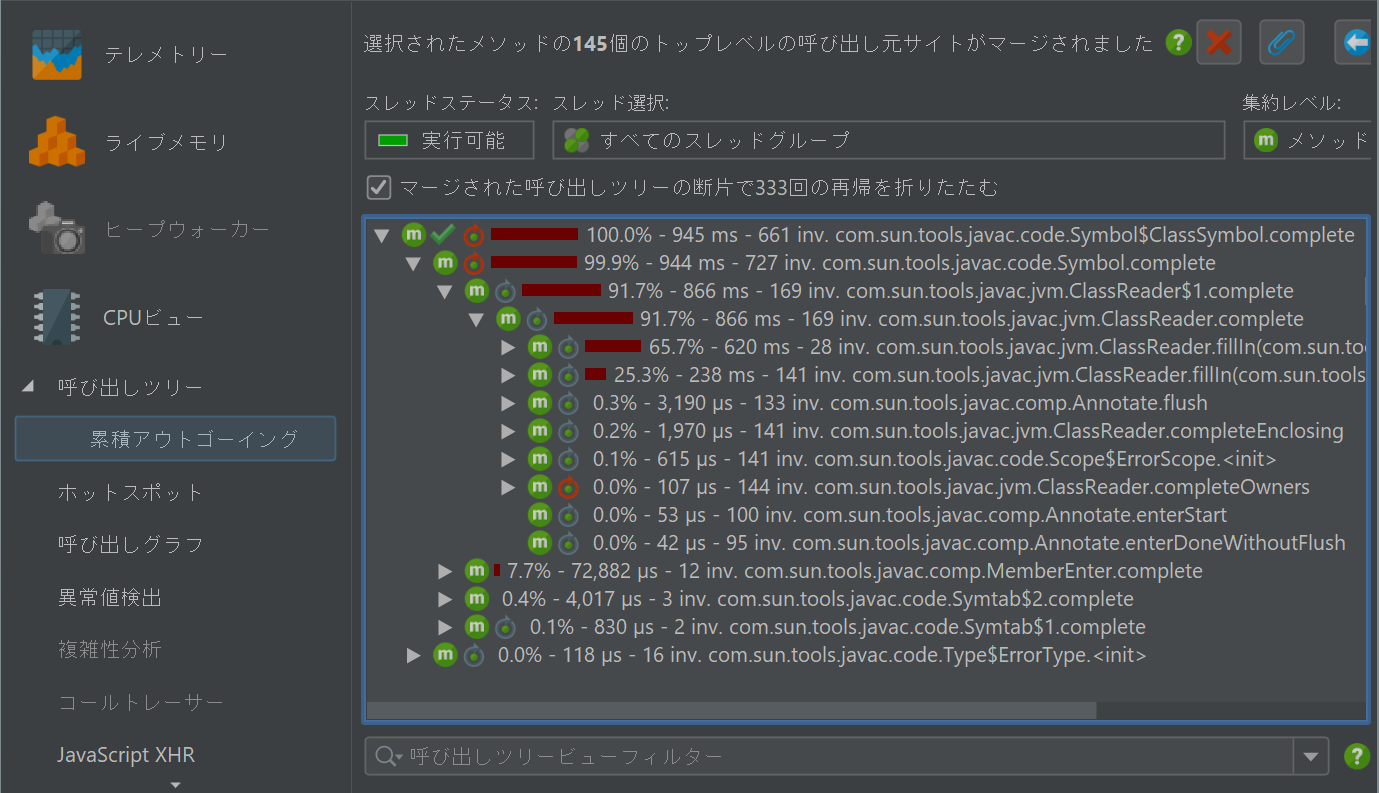The width and height of the screenshot is (1379, 793).
Task: Click the blue back arrow icon
Action: click(x=1356, y=42)
